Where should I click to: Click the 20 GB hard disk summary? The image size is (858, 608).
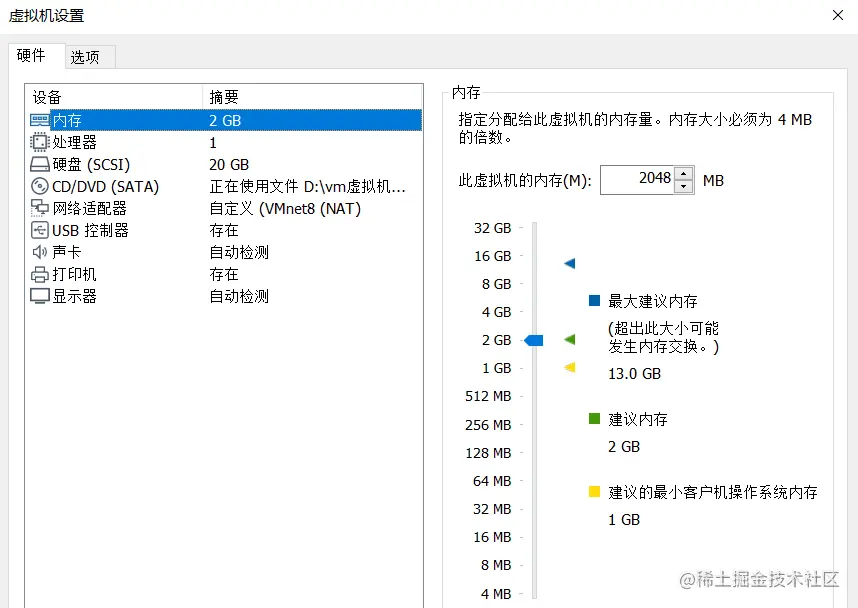tap(229, 164)
